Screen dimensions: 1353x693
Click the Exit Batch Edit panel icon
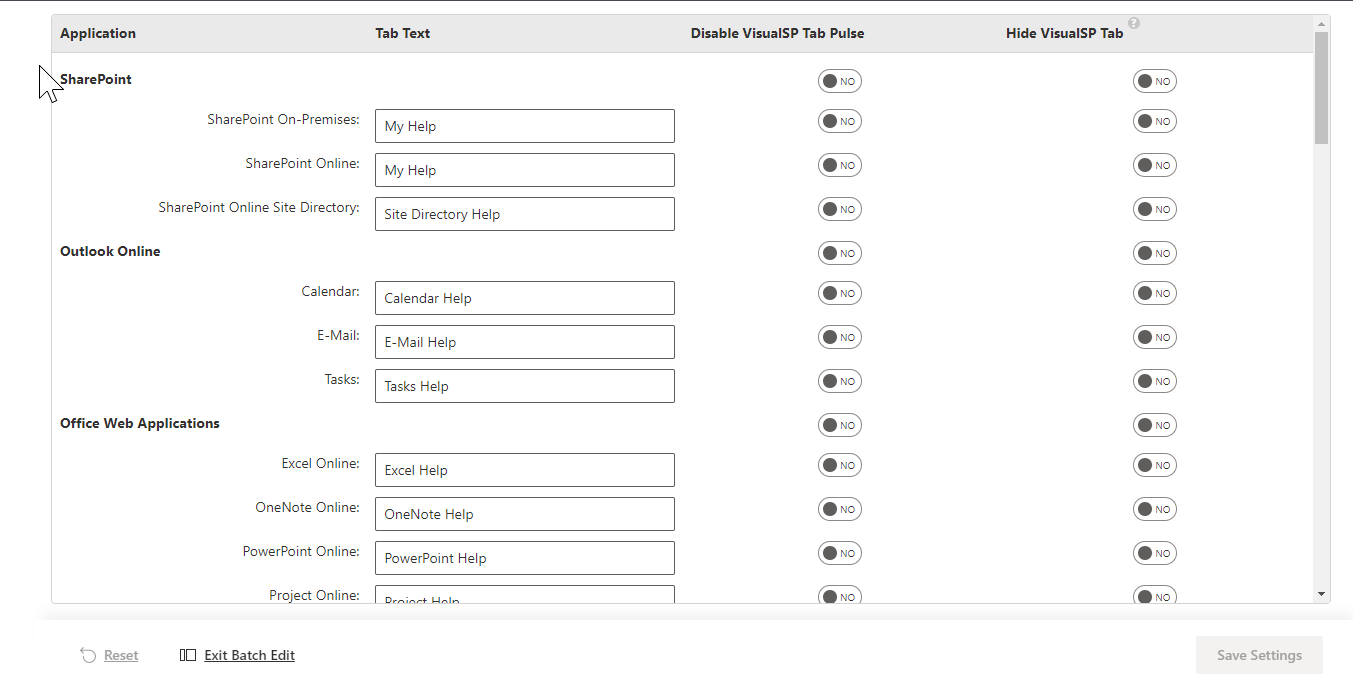click(x=188, y=655)
